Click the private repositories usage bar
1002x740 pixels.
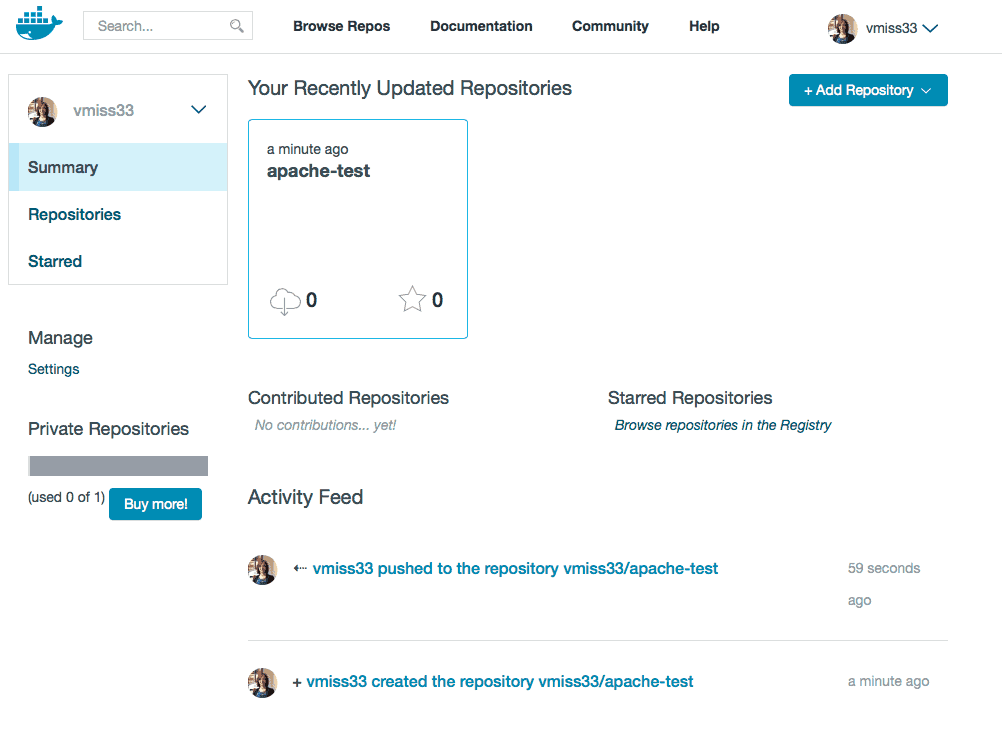pos(118,466)
